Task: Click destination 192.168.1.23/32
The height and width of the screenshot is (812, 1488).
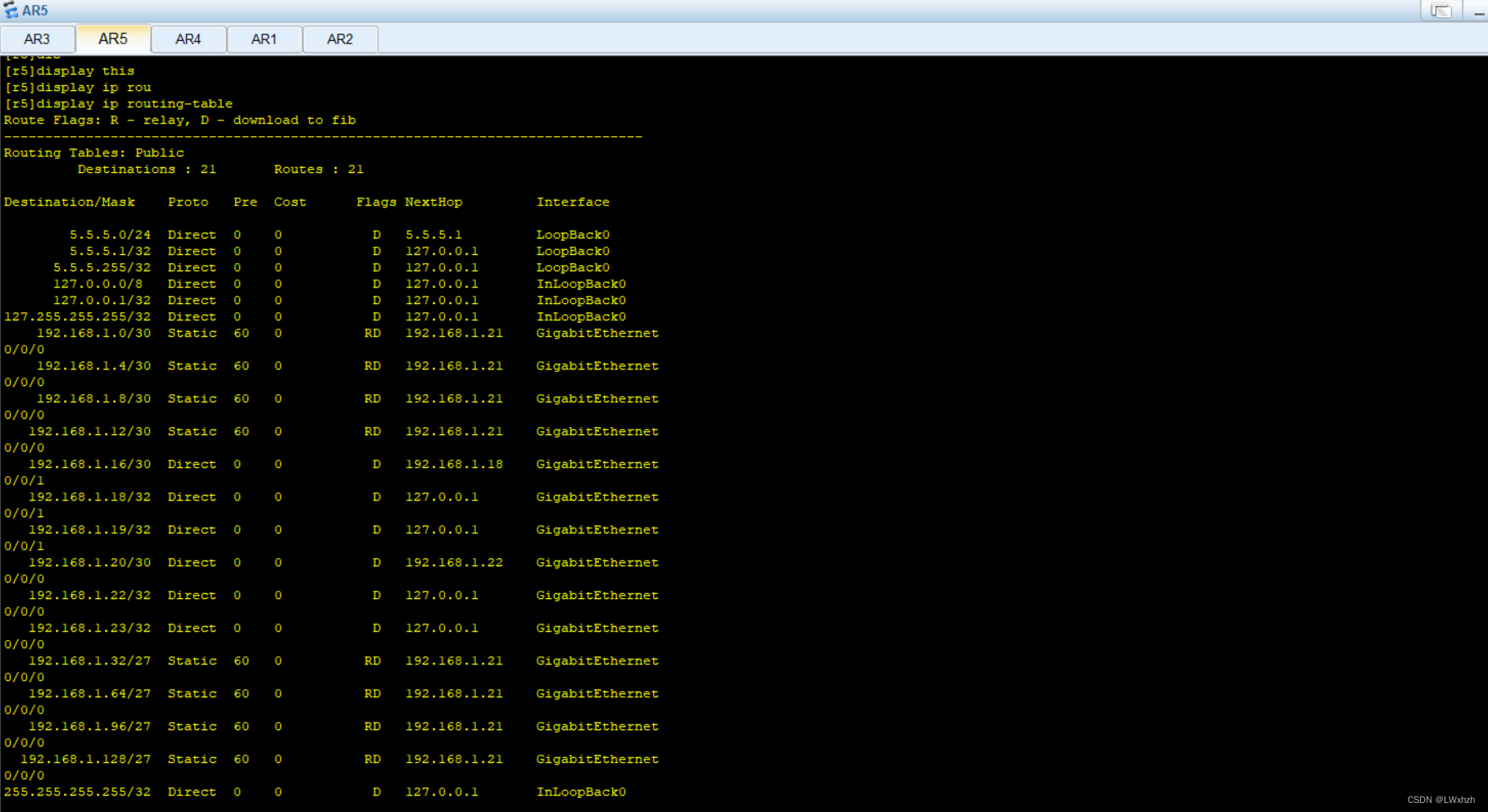Action: 90,628
